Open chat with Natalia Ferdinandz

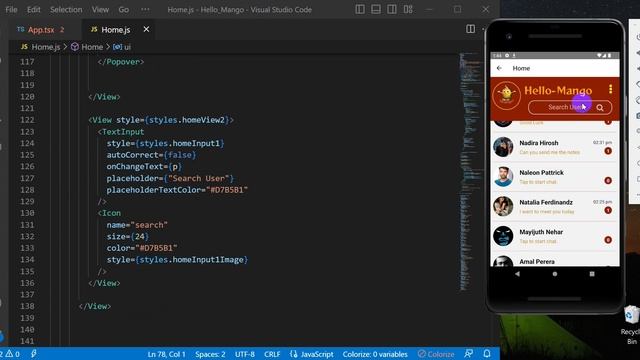point(555,207)
